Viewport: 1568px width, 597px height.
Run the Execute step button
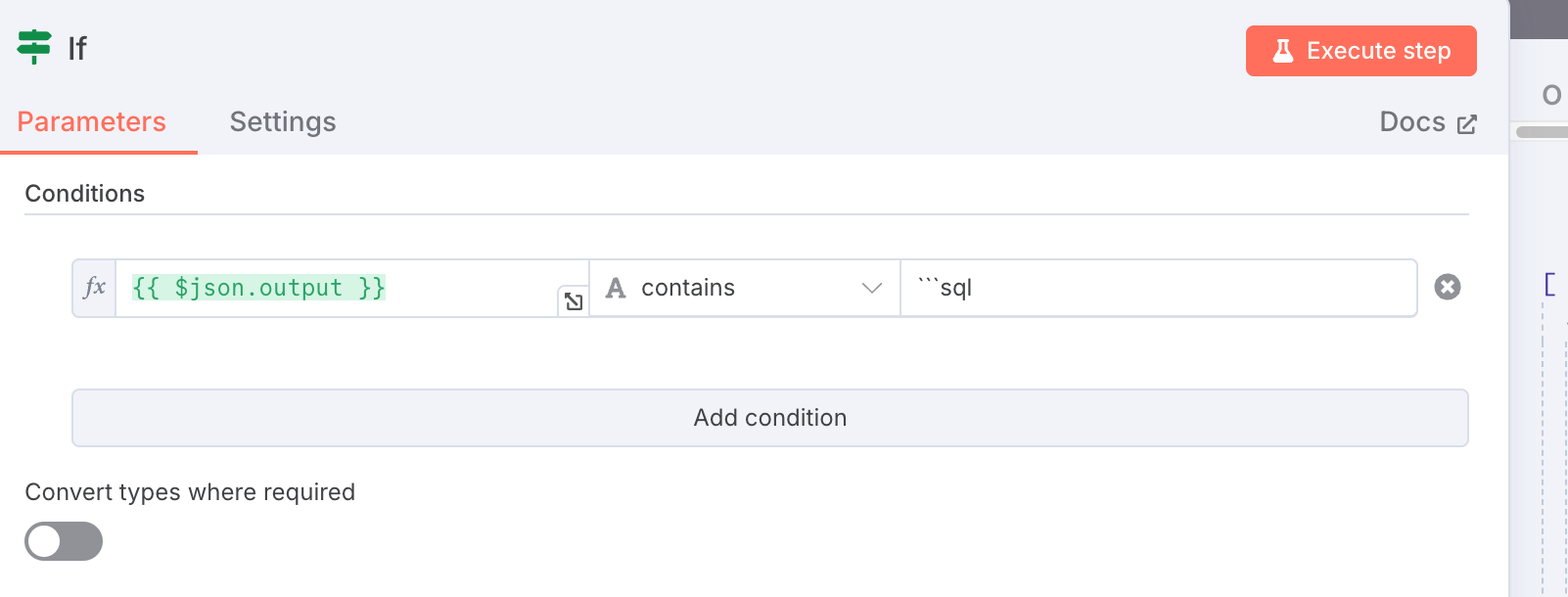(x=1360, y=51)
